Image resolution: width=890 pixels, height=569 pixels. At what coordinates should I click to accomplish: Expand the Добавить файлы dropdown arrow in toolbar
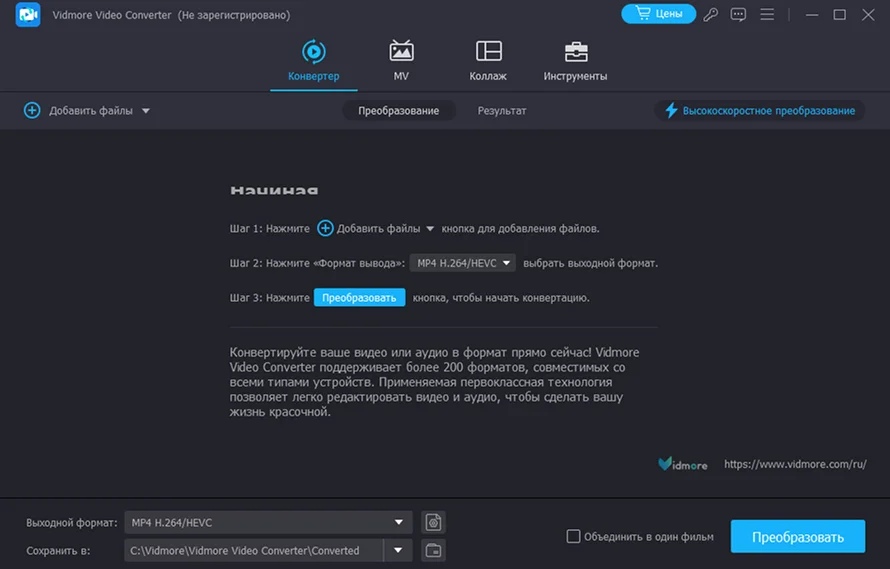click(x=146, y=111)
